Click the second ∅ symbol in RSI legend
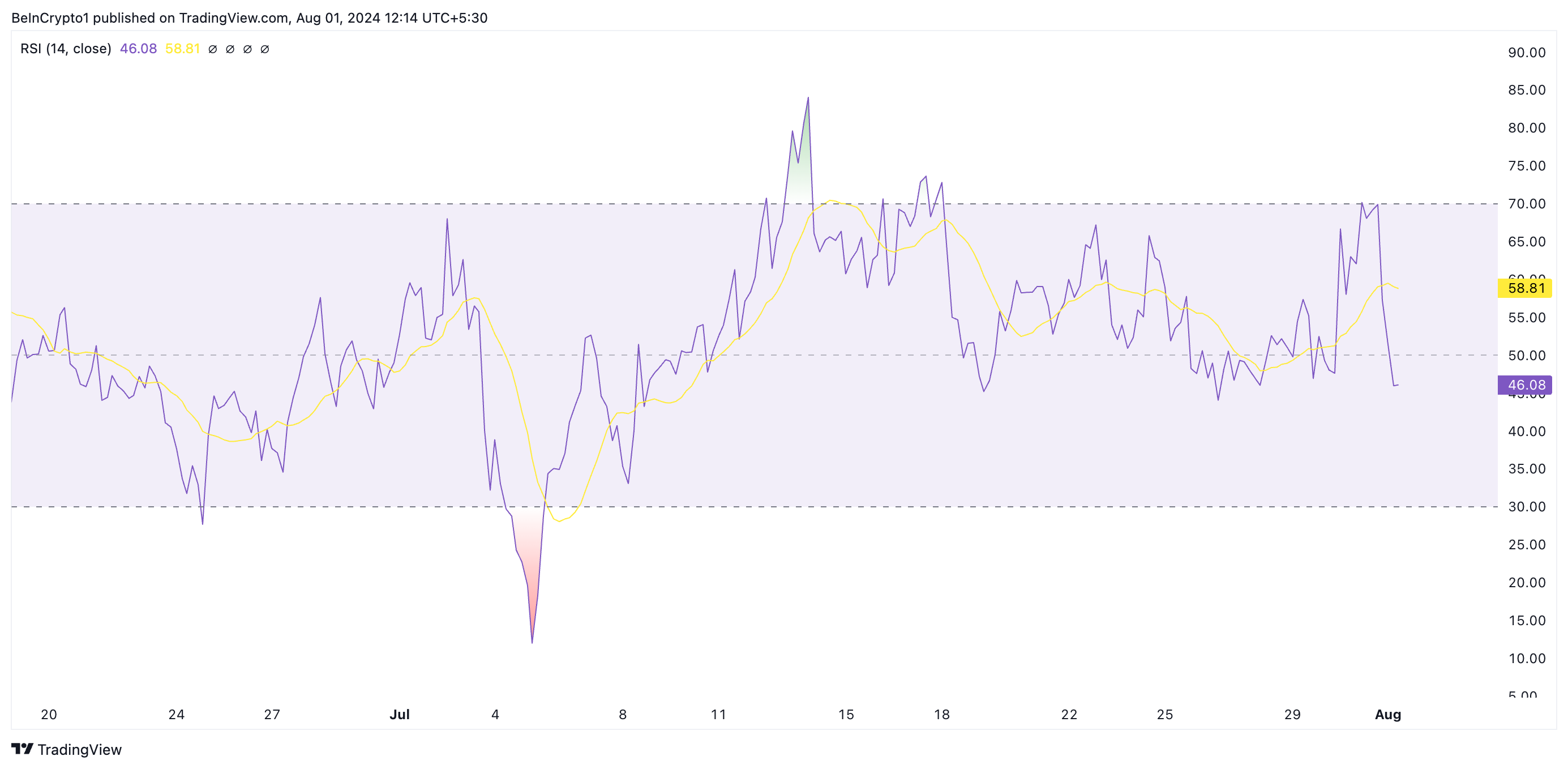 point(230,49)
